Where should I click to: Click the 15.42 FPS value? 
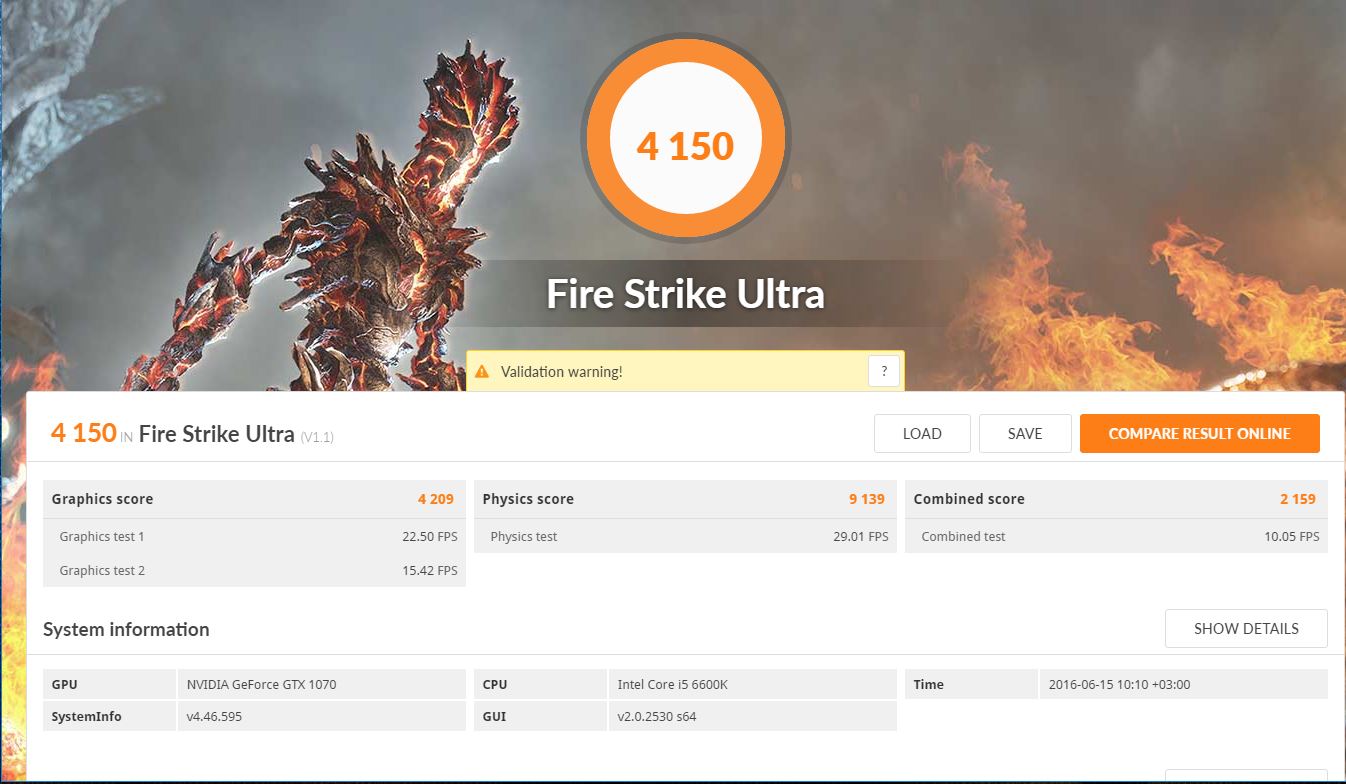pos(430,571)
